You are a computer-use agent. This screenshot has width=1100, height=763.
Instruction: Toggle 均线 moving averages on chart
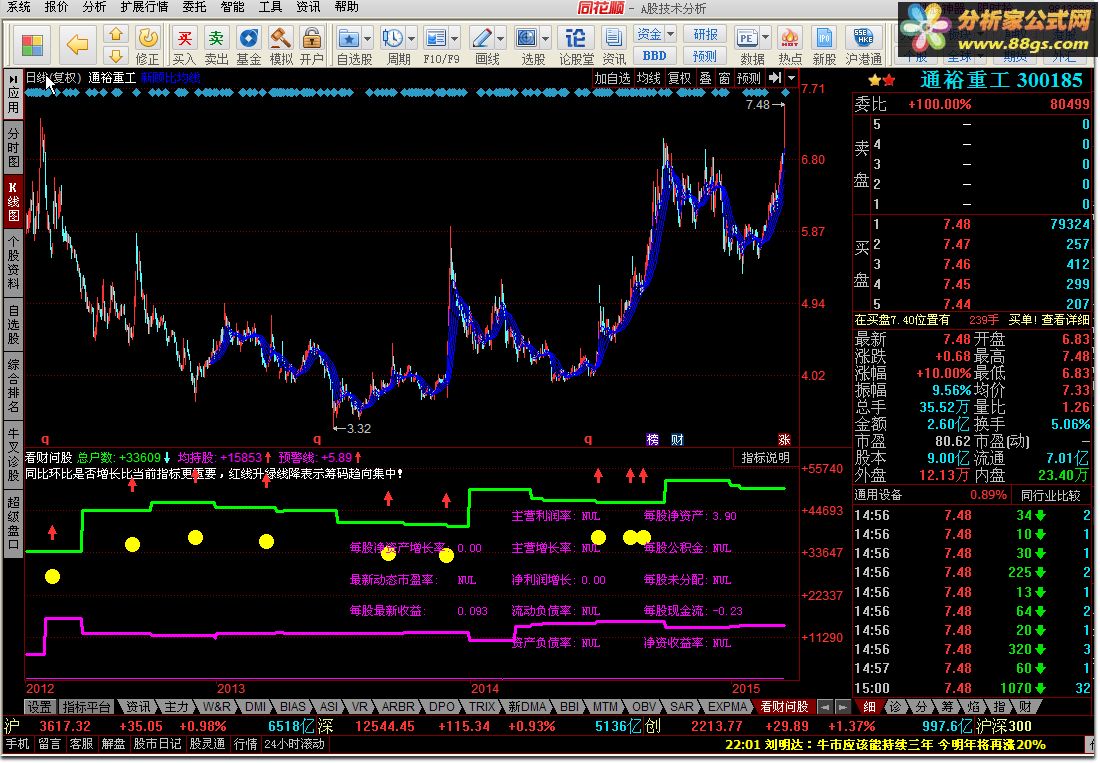tap(649, 79)
